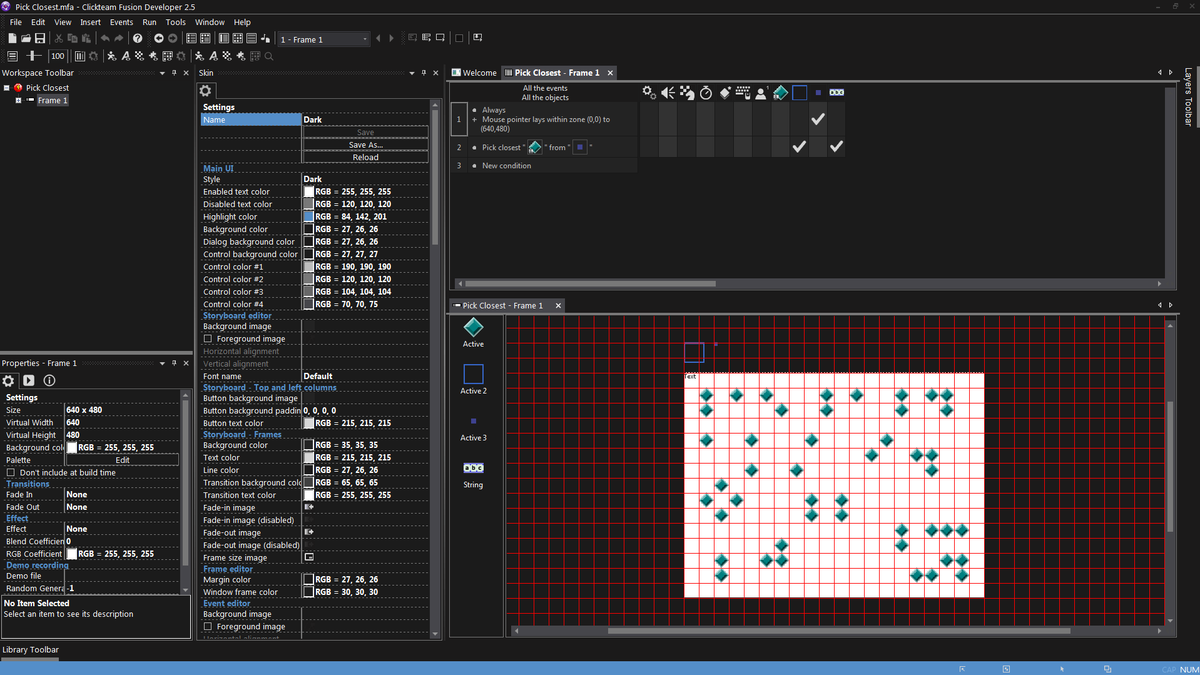1200x675 pixels.
Task: Click the Undo arrow in the toolbar
Action: coord(105,38)
